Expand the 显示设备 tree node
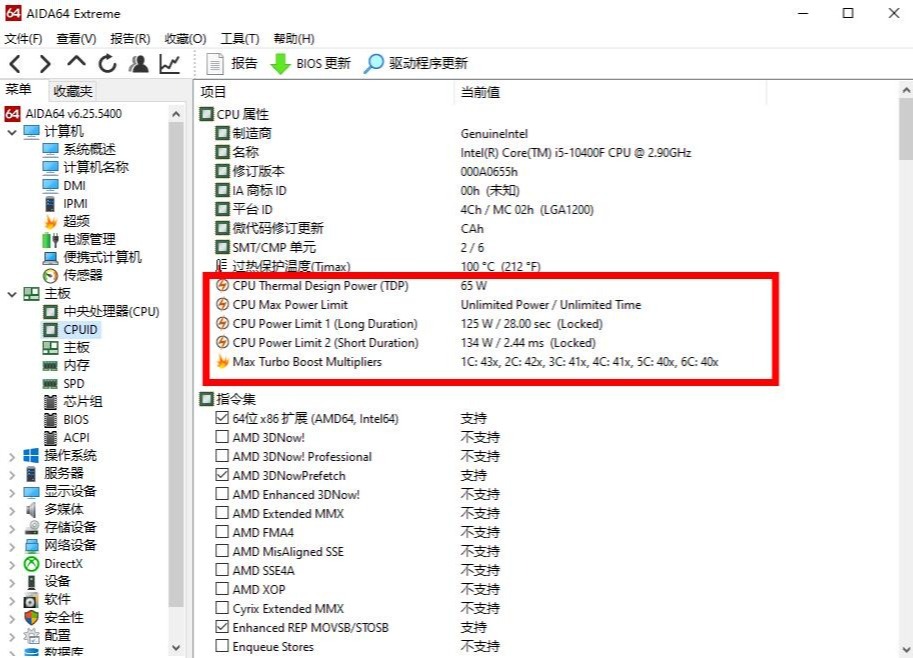 [x=12, y=493]
